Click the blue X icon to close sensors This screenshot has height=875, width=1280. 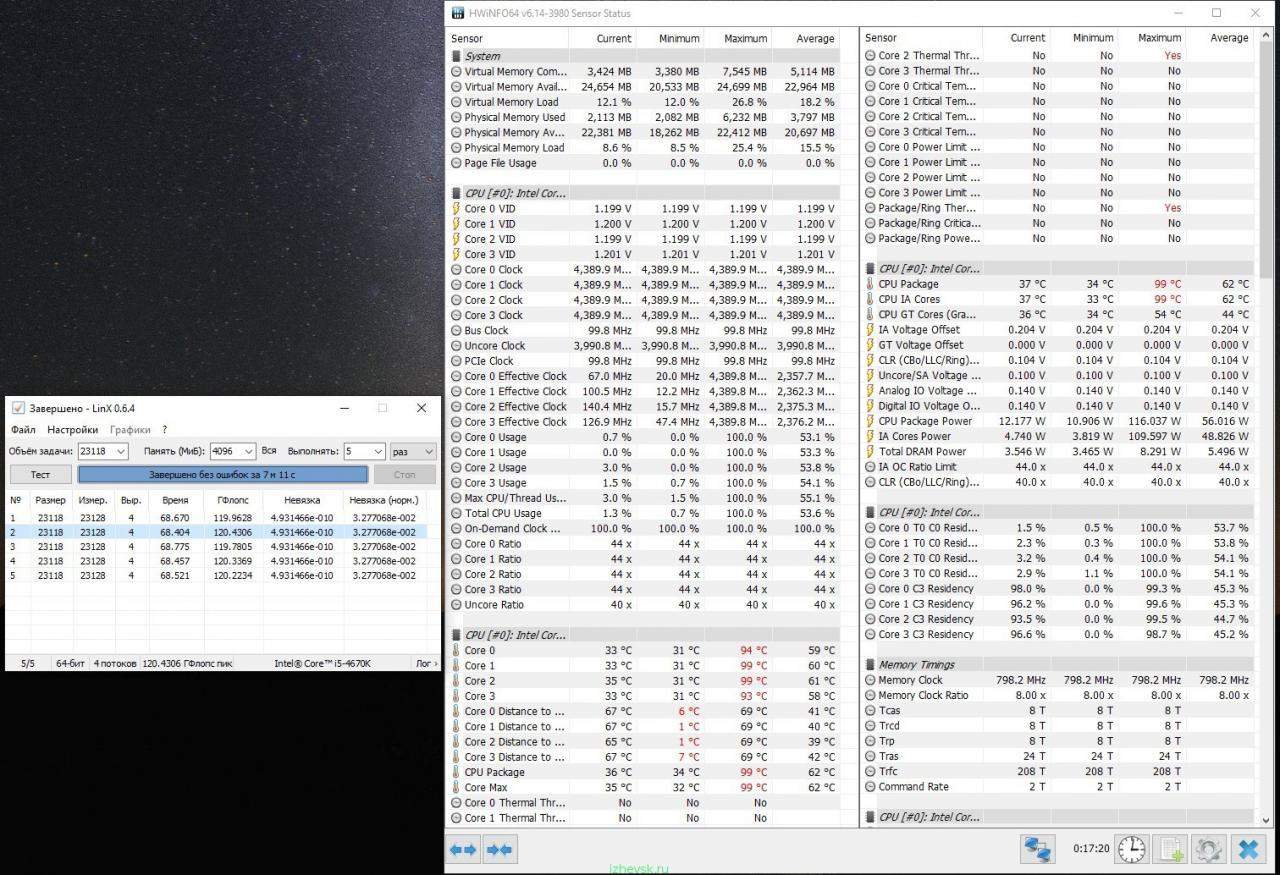click(1248, 850)
